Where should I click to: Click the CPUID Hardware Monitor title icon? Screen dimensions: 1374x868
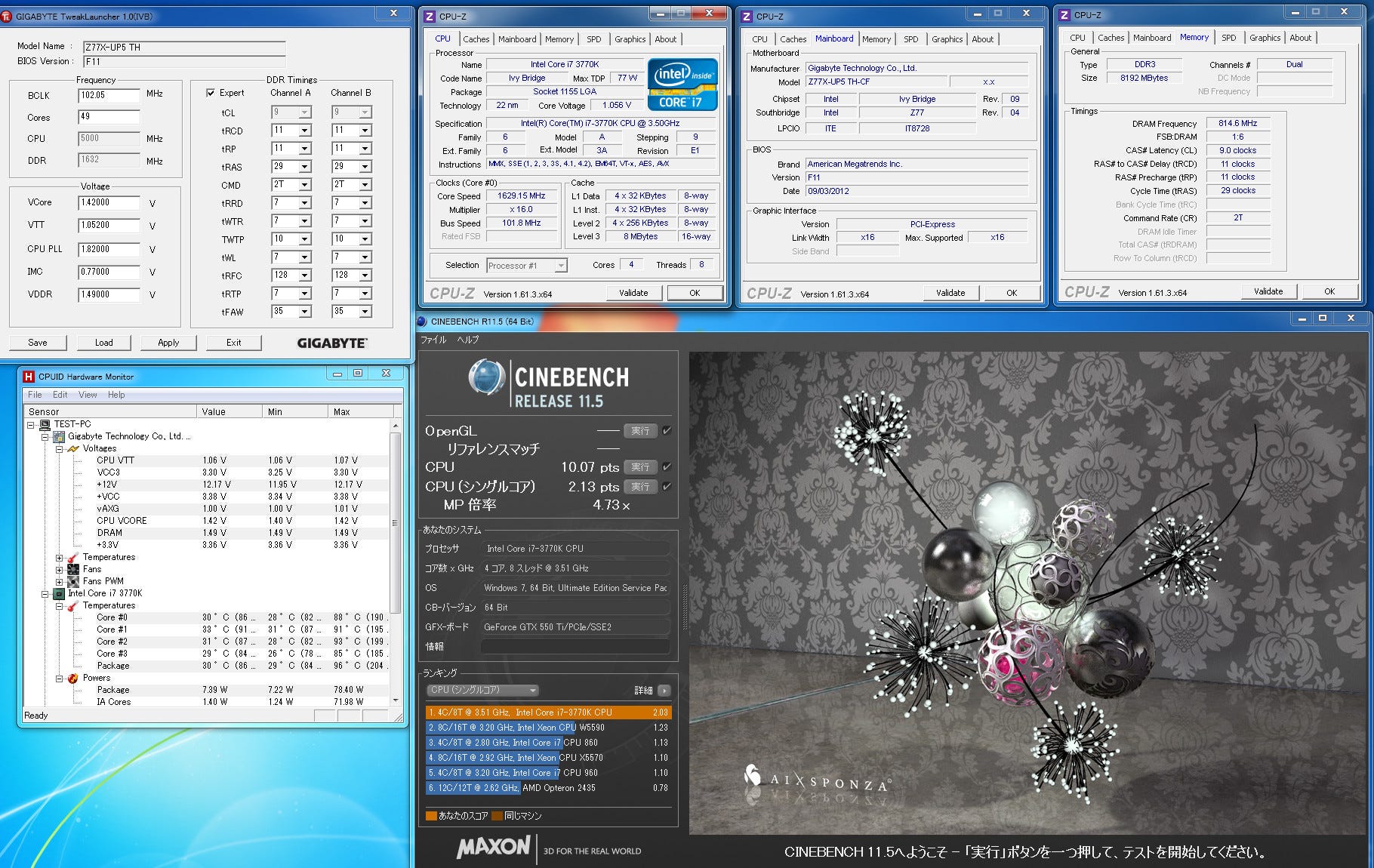click(29, 376)
